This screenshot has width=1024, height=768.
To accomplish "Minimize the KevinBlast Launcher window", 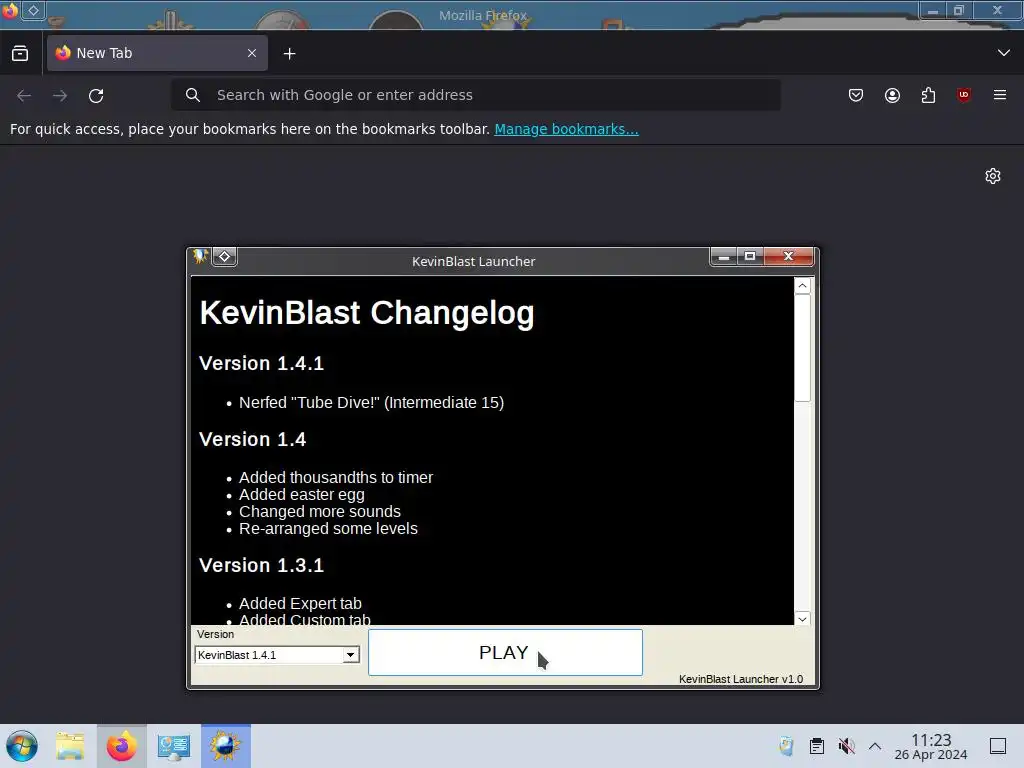I will (x=724, y=257).
